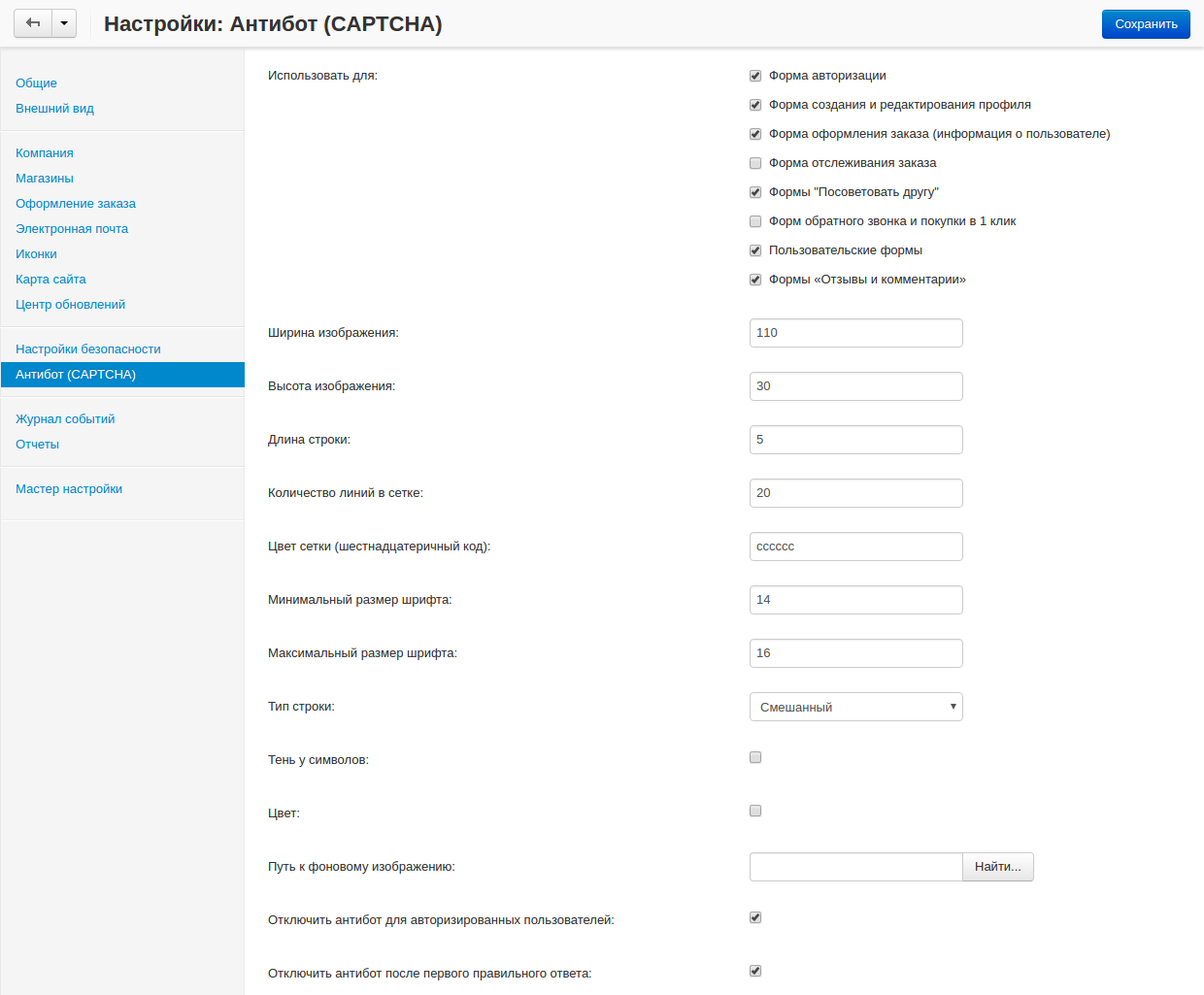The height and width of the screenshot is (995, 1204).
Task: Select Электронная почта sidebar item
Action: coord(72,229)
